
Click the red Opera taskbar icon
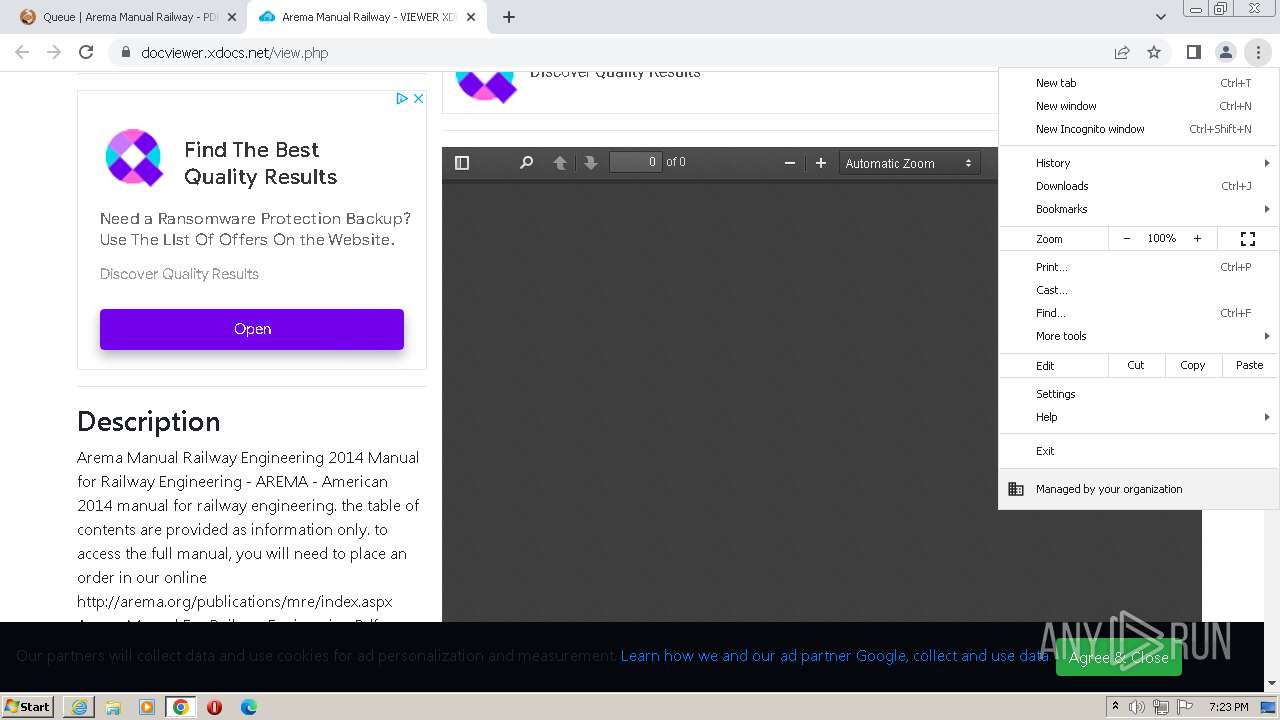(x=215, y=707)
